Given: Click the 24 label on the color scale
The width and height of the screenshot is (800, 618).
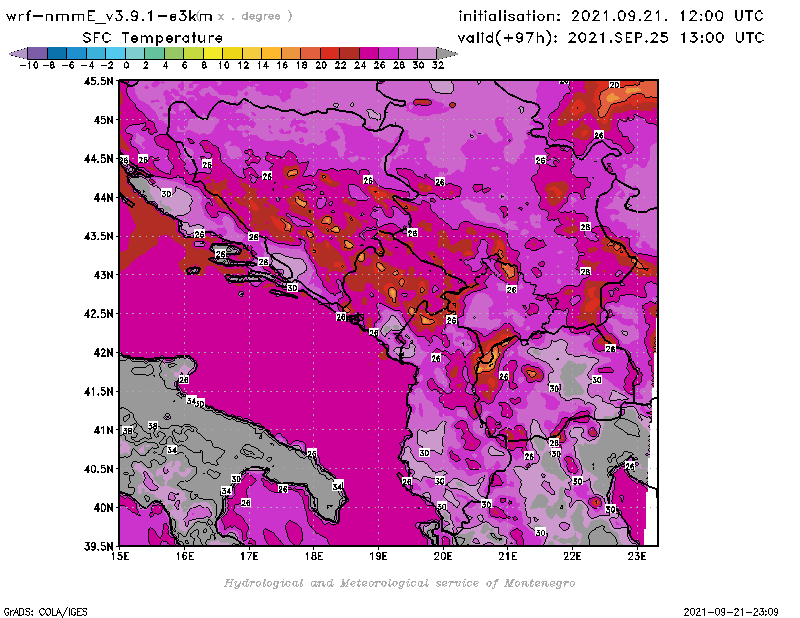Looking at the screenshot, I should [360, 65].
